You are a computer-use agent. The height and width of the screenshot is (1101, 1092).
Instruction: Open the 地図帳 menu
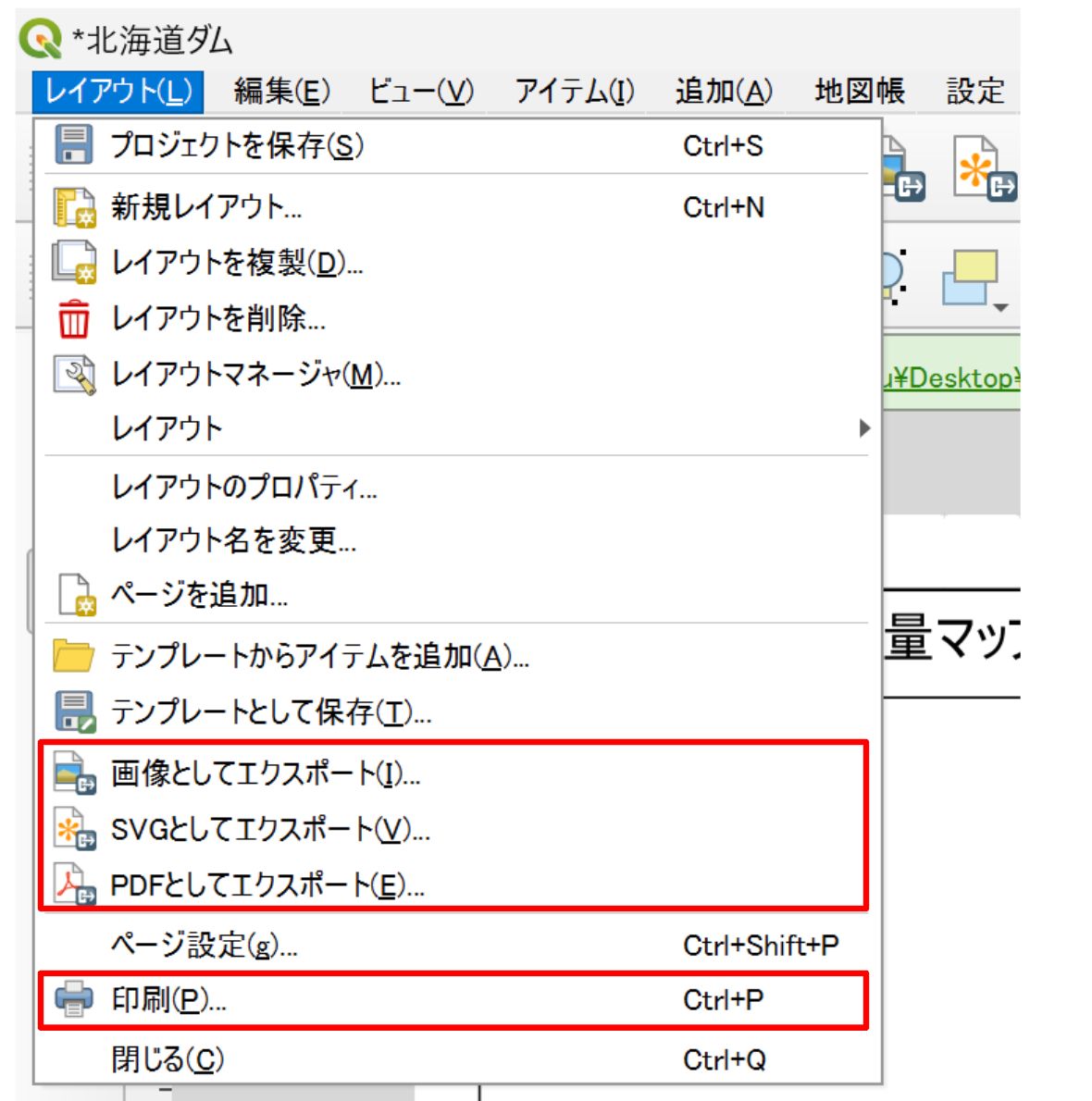tap(860, 92)
